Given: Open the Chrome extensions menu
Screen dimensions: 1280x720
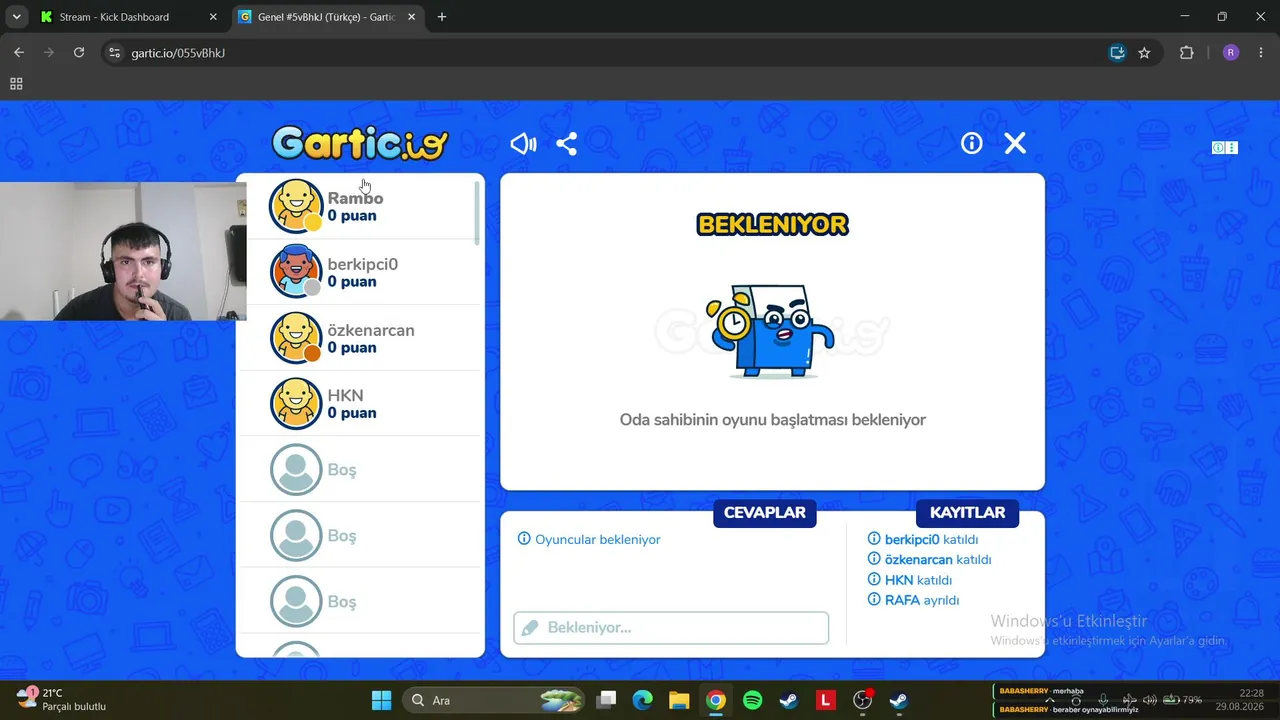Looking at the screenshot, I should click(x=1187, y=53).
